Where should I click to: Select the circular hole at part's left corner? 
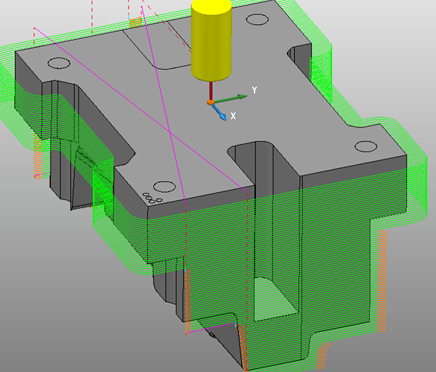(59, 63)
